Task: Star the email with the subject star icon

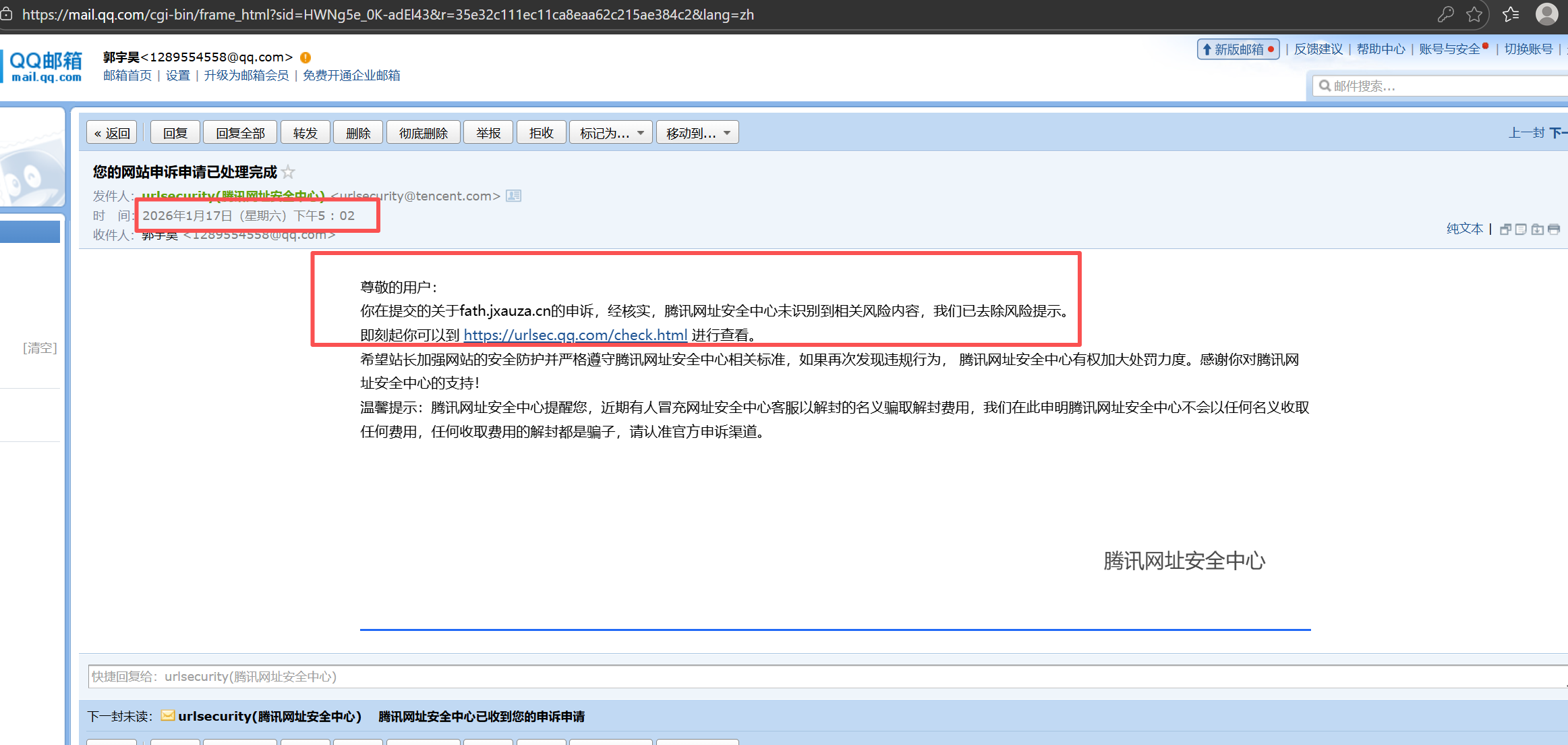Action: click(289, 172)
